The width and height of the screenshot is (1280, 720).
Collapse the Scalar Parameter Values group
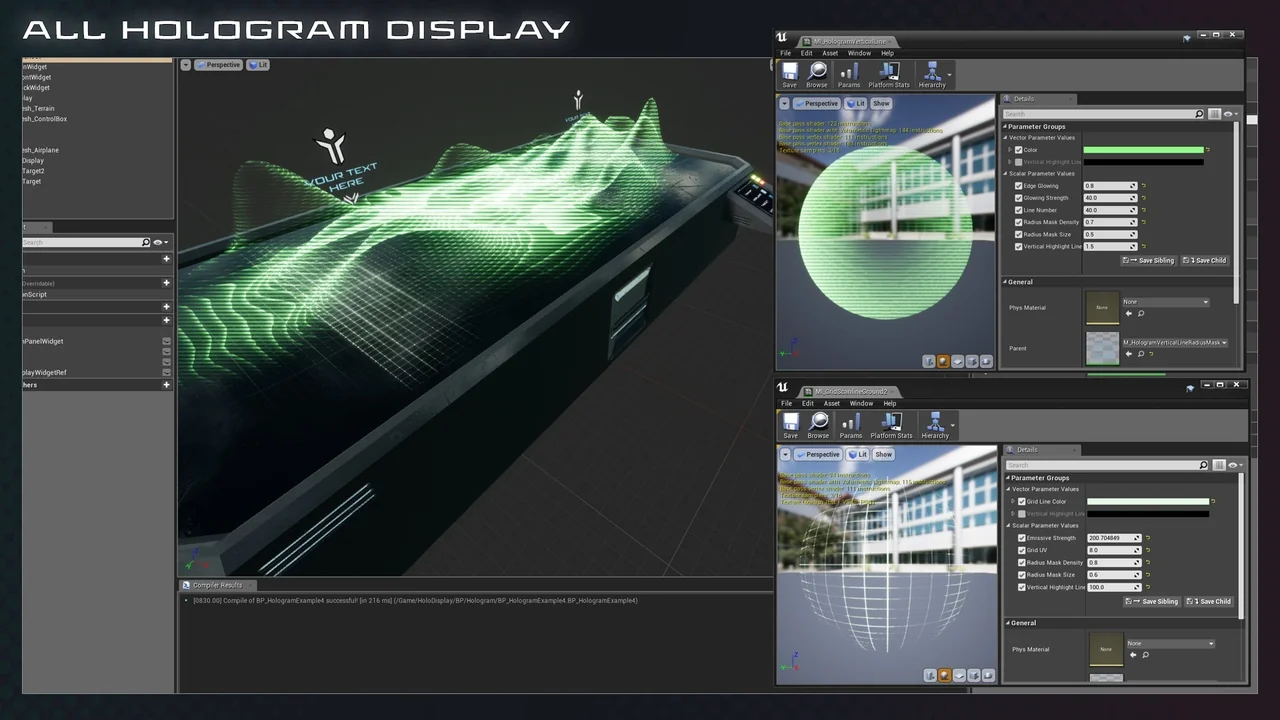pos(1006,173)
